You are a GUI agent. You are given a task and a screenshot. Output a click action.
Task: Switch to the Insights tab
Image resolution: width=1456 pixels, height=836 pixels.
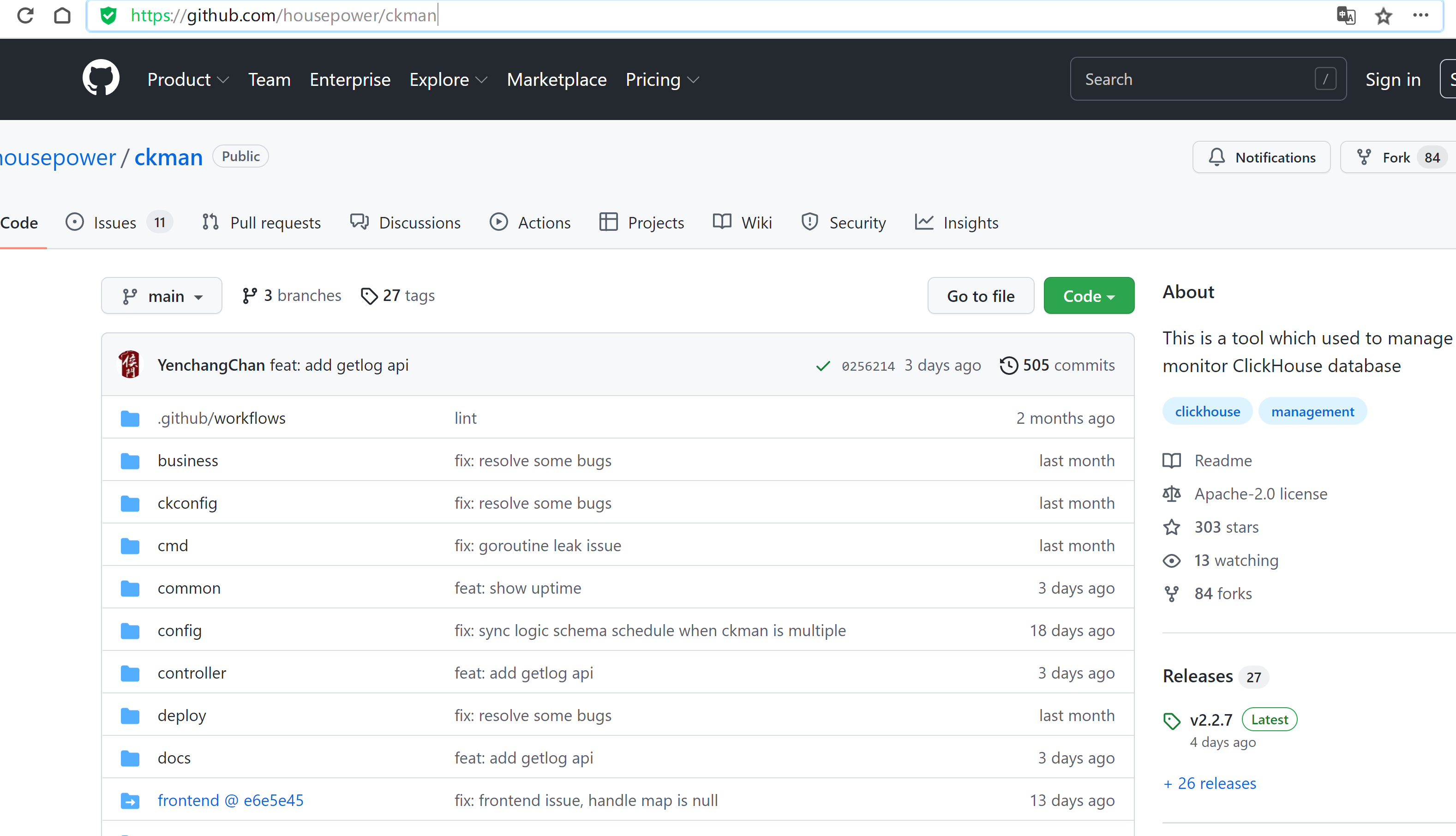[x=957, y=222]
